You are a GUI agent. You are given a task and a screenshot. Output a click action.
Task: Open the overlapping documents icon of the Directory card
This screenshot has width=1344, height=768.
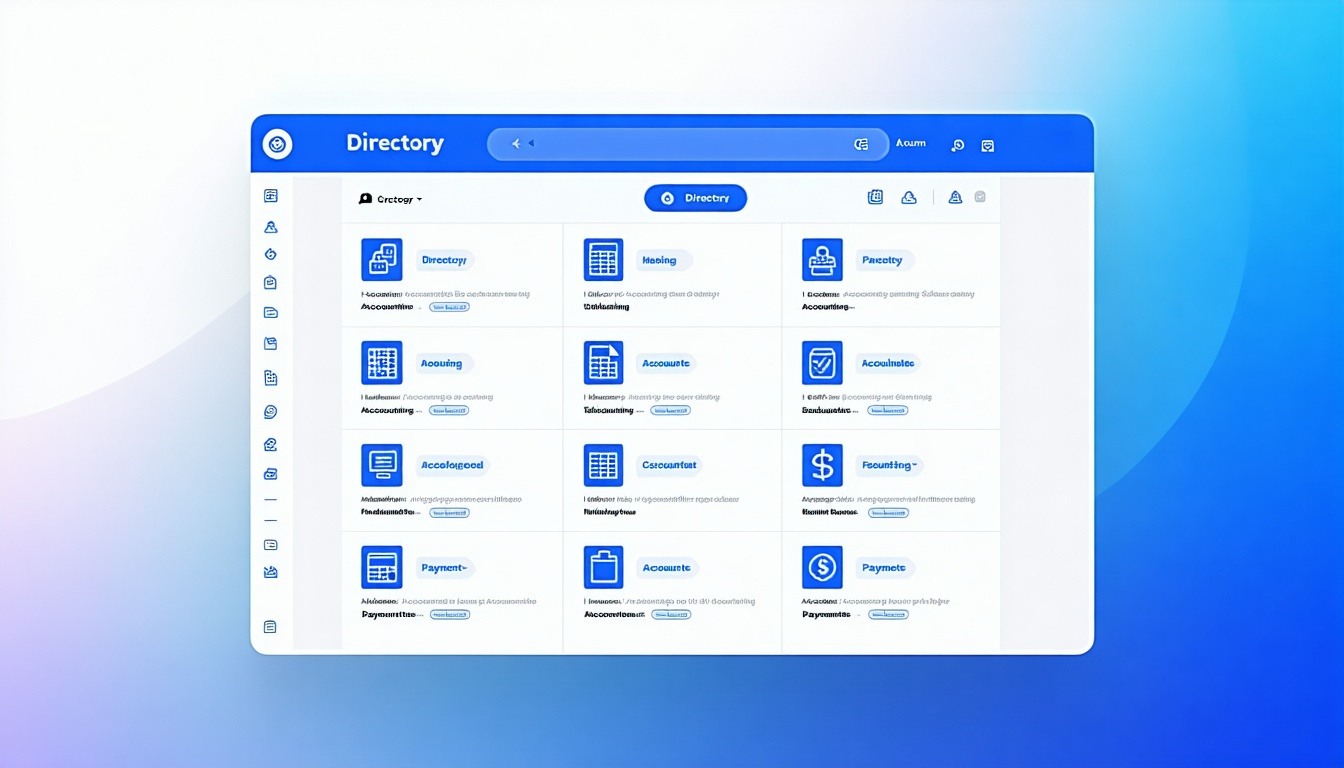tap(381, 260)
